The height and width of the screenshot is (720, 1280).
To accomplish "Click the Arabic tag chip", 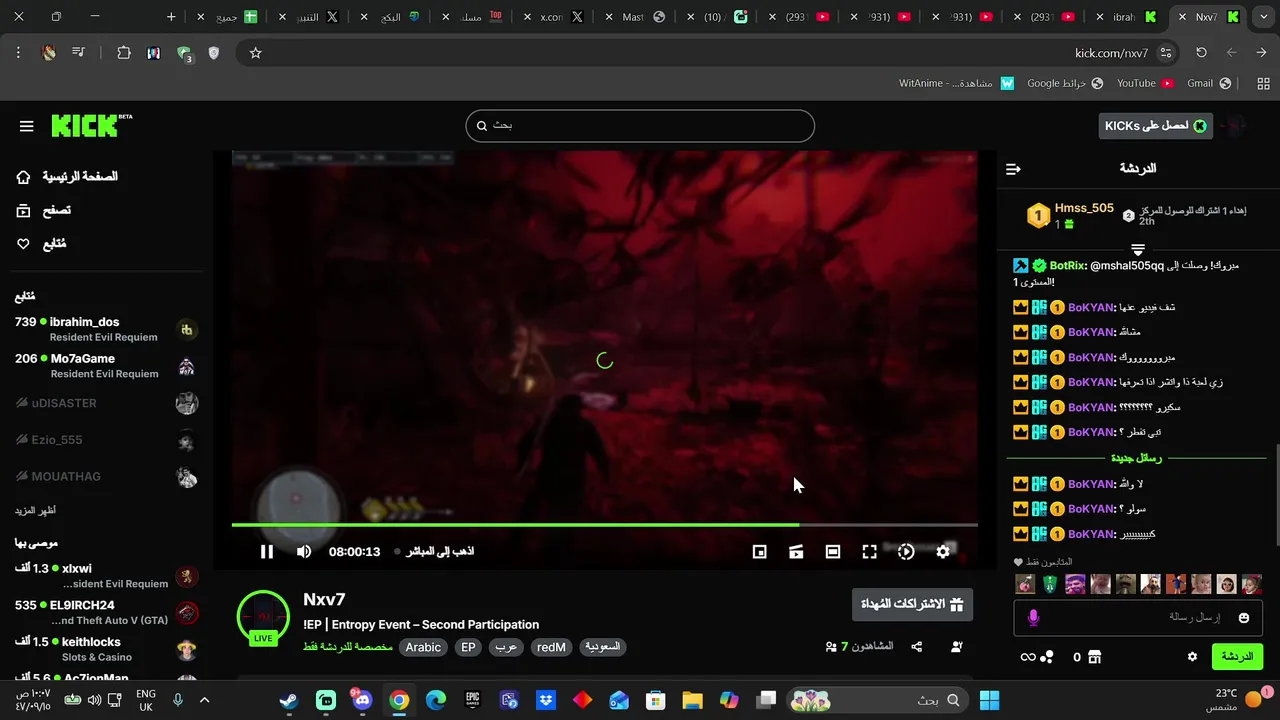I will pyautogui.click(x=423, y=647).
